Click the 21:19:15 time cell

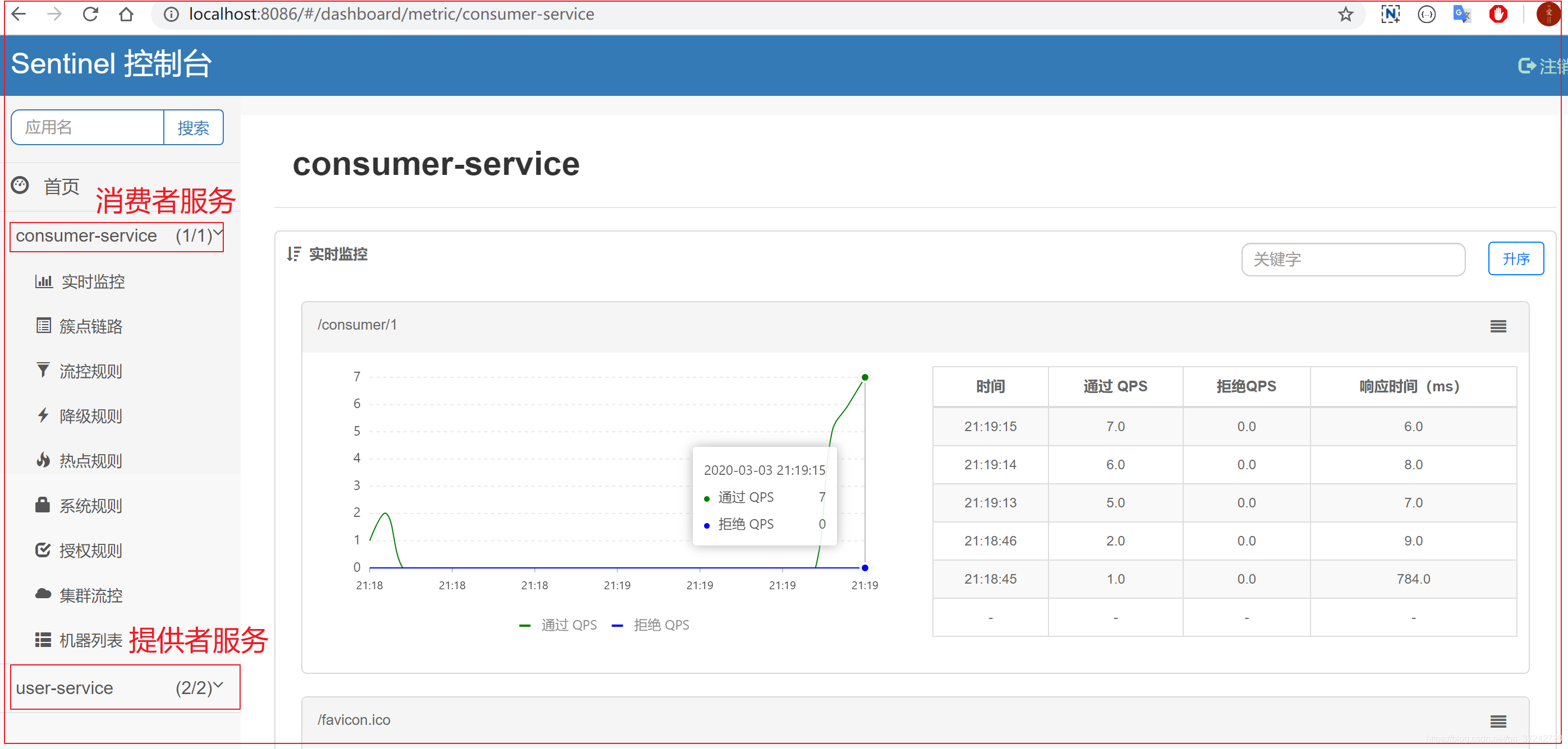[990, 427]
